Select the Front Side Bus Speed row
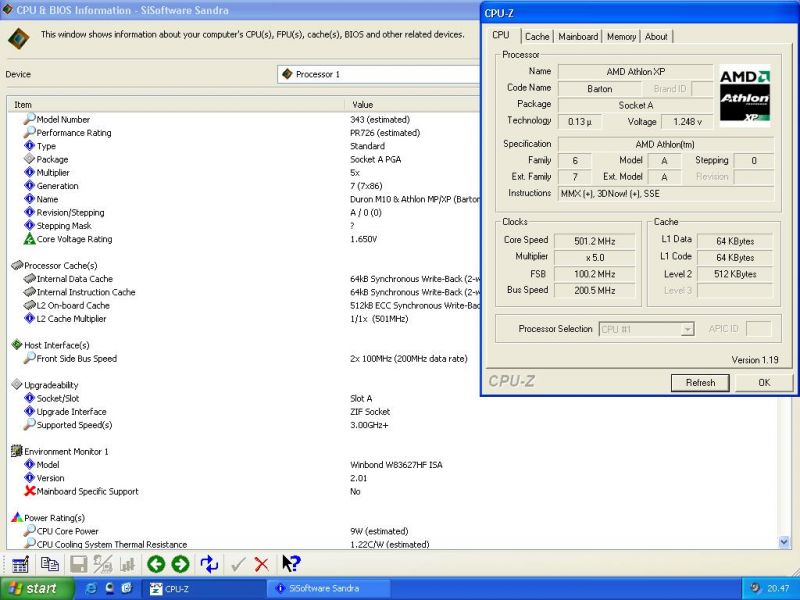Screen dimensions: 800x600 click(x=243, y=358)
